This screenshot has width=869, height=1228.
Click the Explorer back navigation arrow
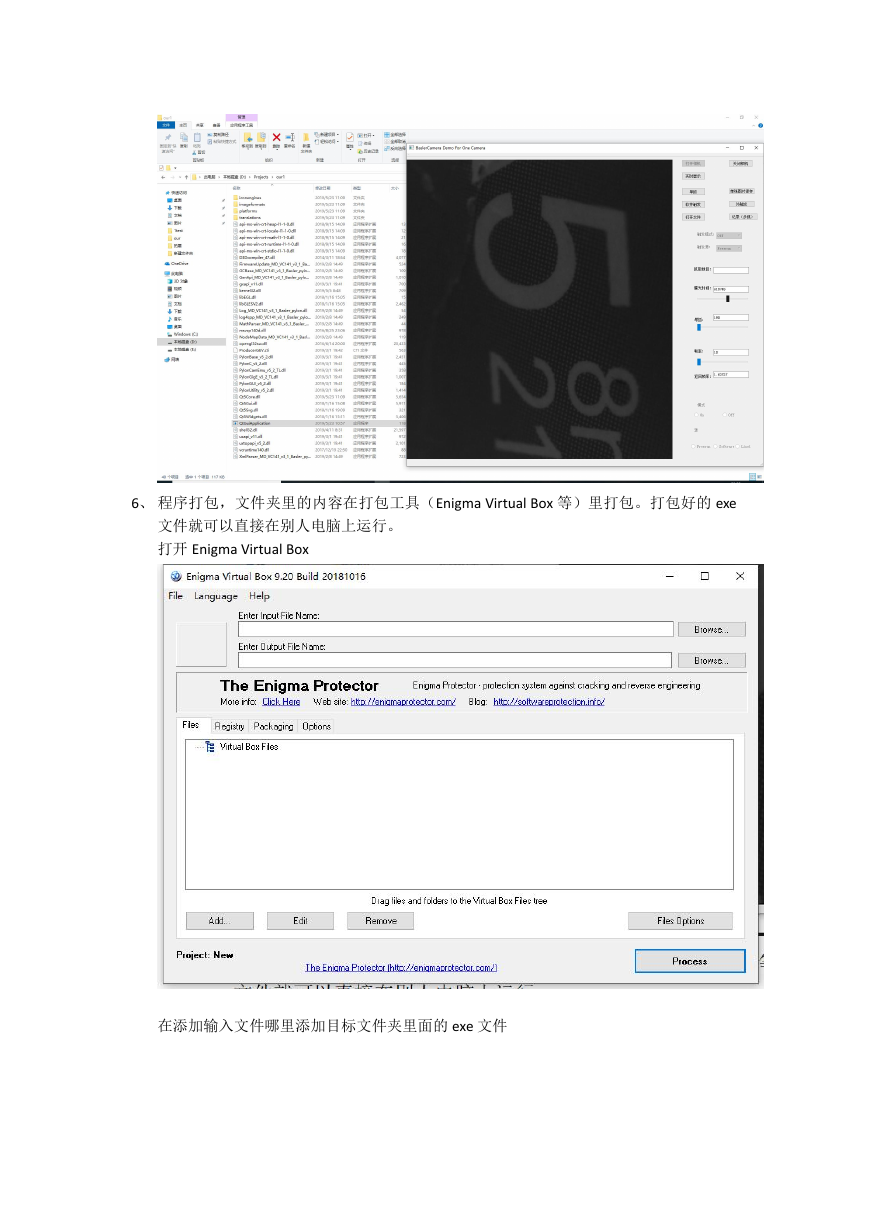pos(163,177)
